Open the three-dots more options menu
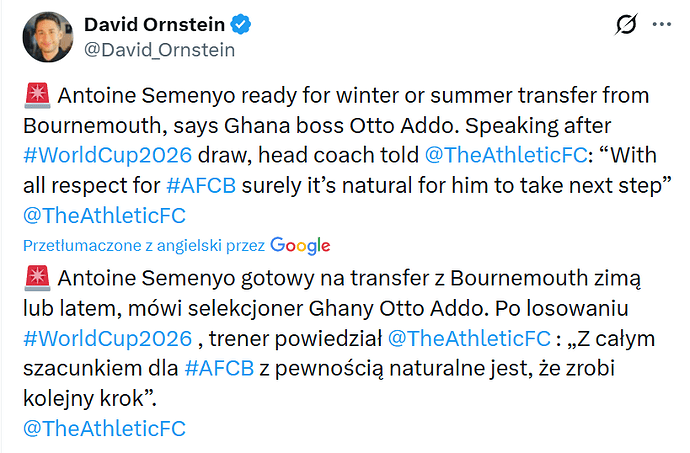The image size is (690, 453). (x=661, y=24)
